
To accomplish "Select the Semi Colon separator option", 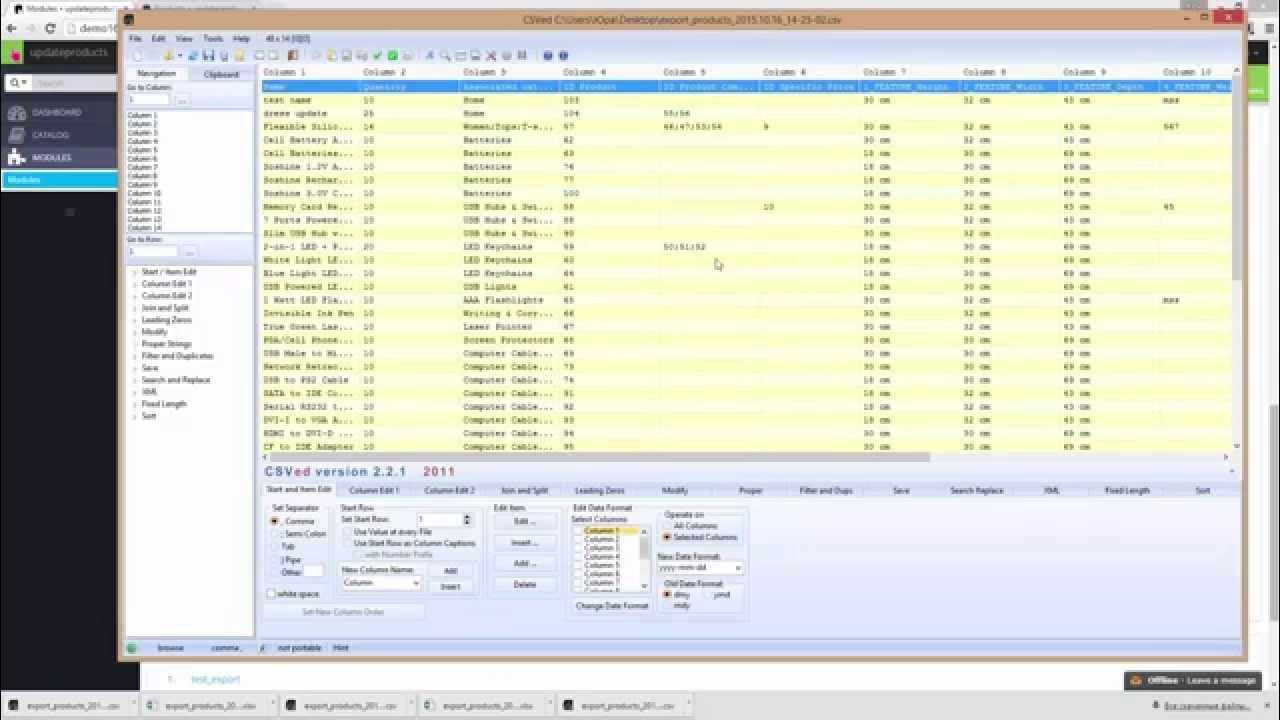I will [274, 534].
